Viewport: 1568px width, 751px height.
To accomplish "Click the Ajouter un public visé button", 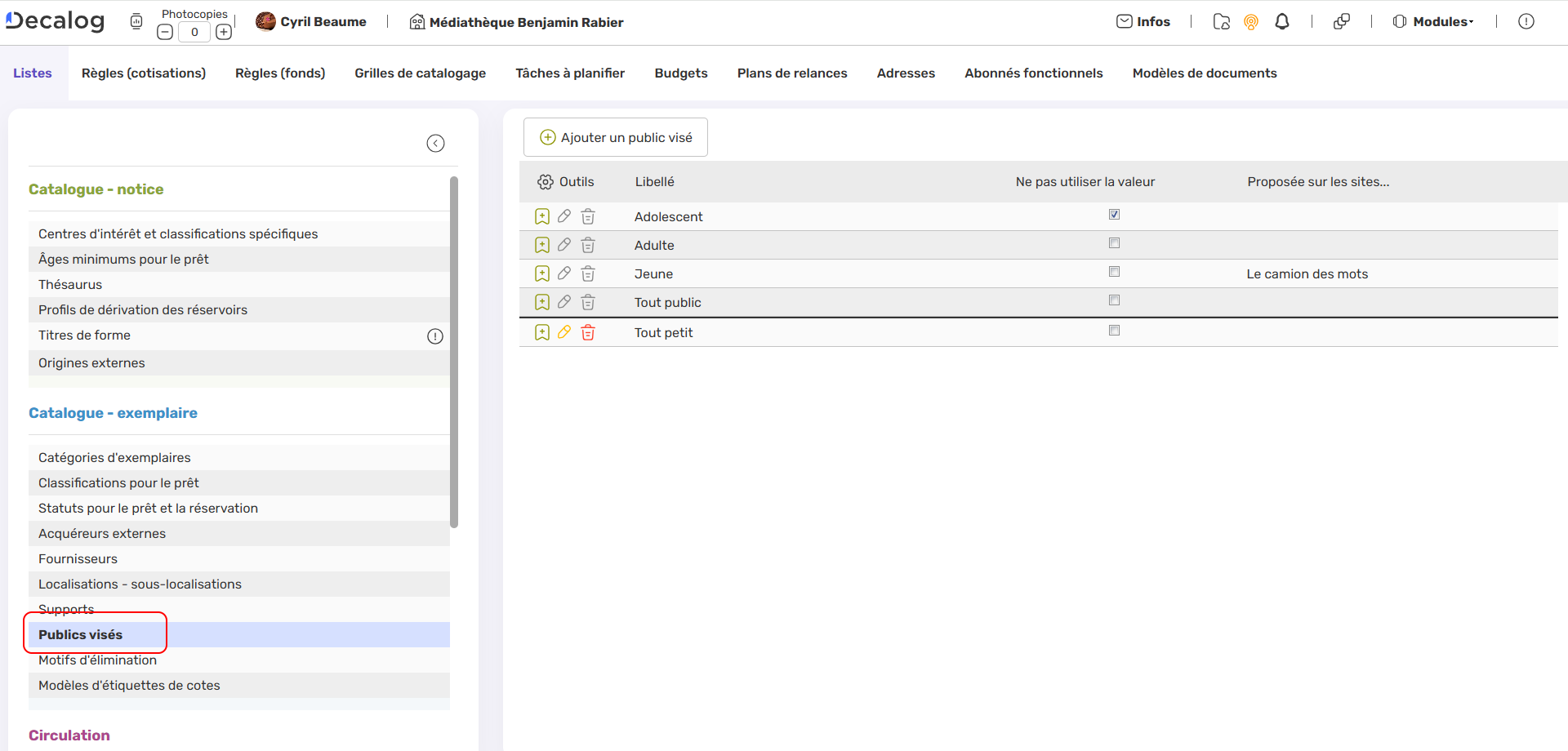I will (615, 136).
